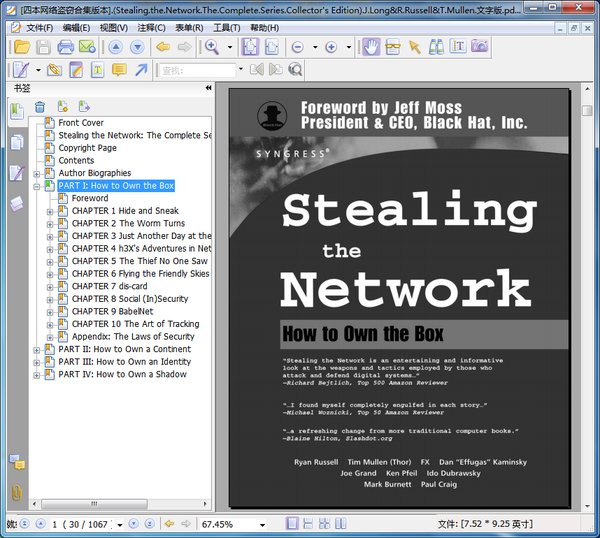Click the Print icon
Viewport: 600px width, 538px height.
point(65,47)
